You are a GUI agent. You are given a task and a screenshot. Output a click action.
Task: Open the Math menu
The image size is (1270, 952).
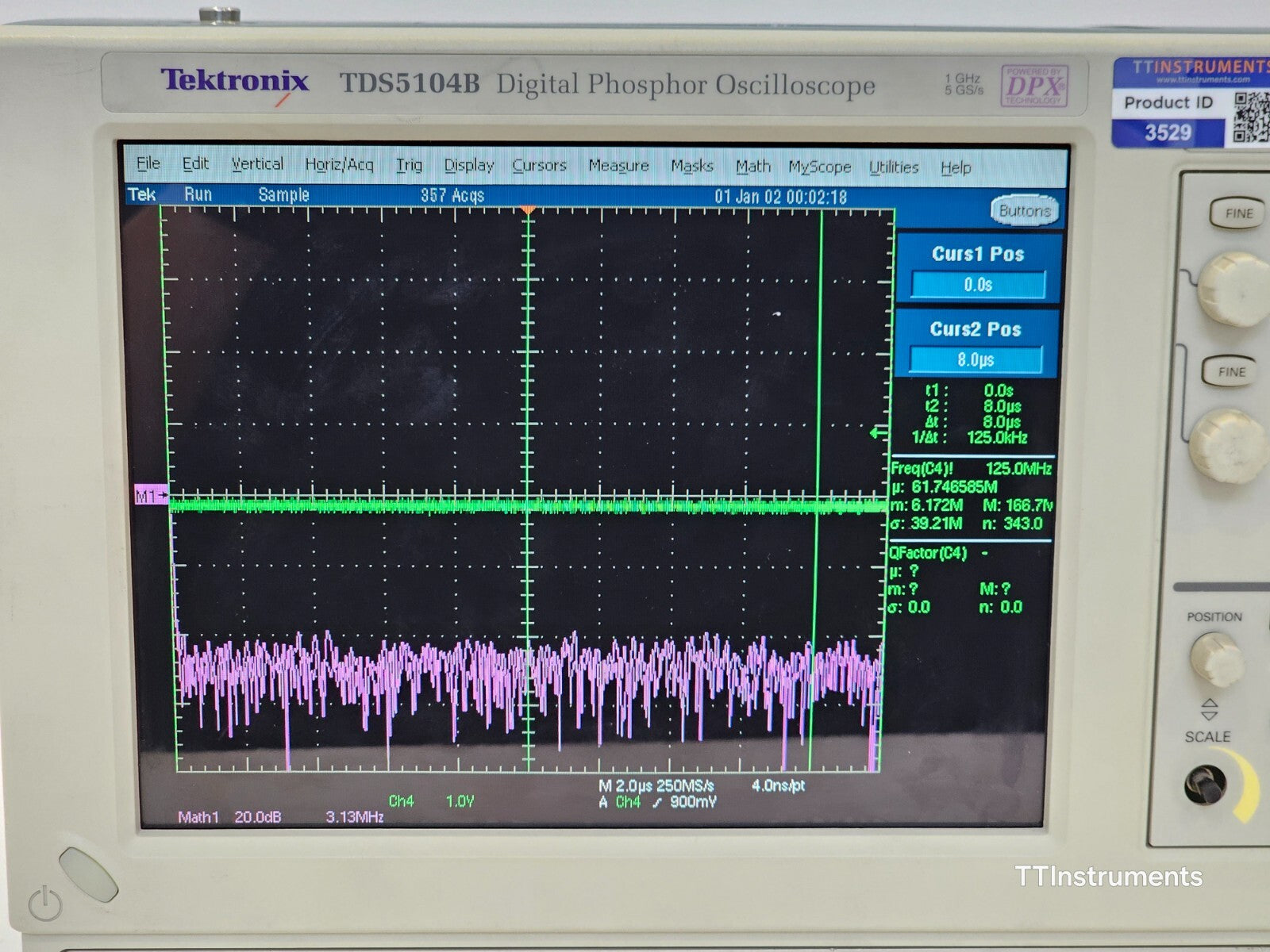tap(751, 167)
